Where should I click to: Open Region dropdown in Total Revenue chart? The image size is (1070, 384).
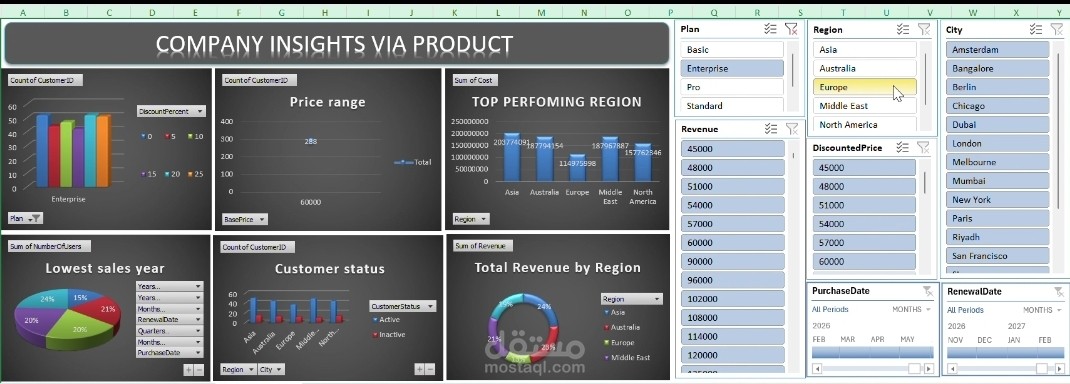(632, 299)
